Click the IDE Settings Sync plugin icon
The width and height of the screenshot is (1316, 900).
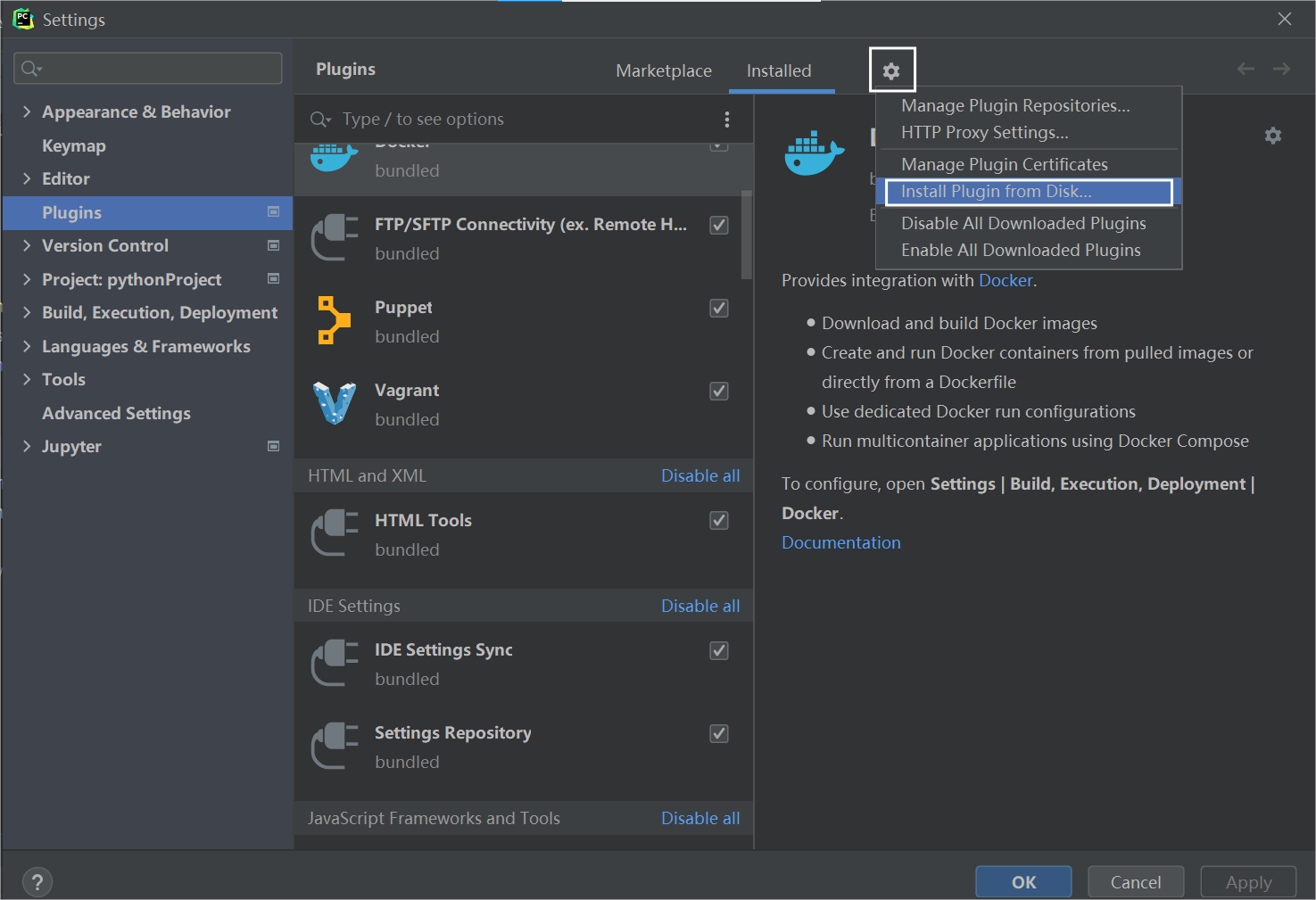coord(334,664)
